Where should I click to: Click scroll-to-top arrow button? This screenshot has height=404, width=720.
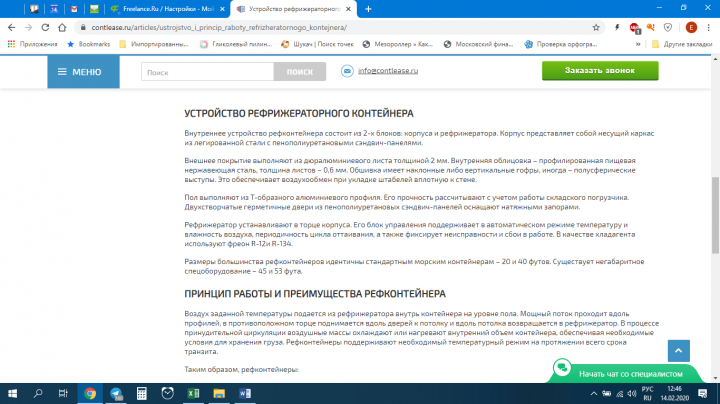[679, 351]
